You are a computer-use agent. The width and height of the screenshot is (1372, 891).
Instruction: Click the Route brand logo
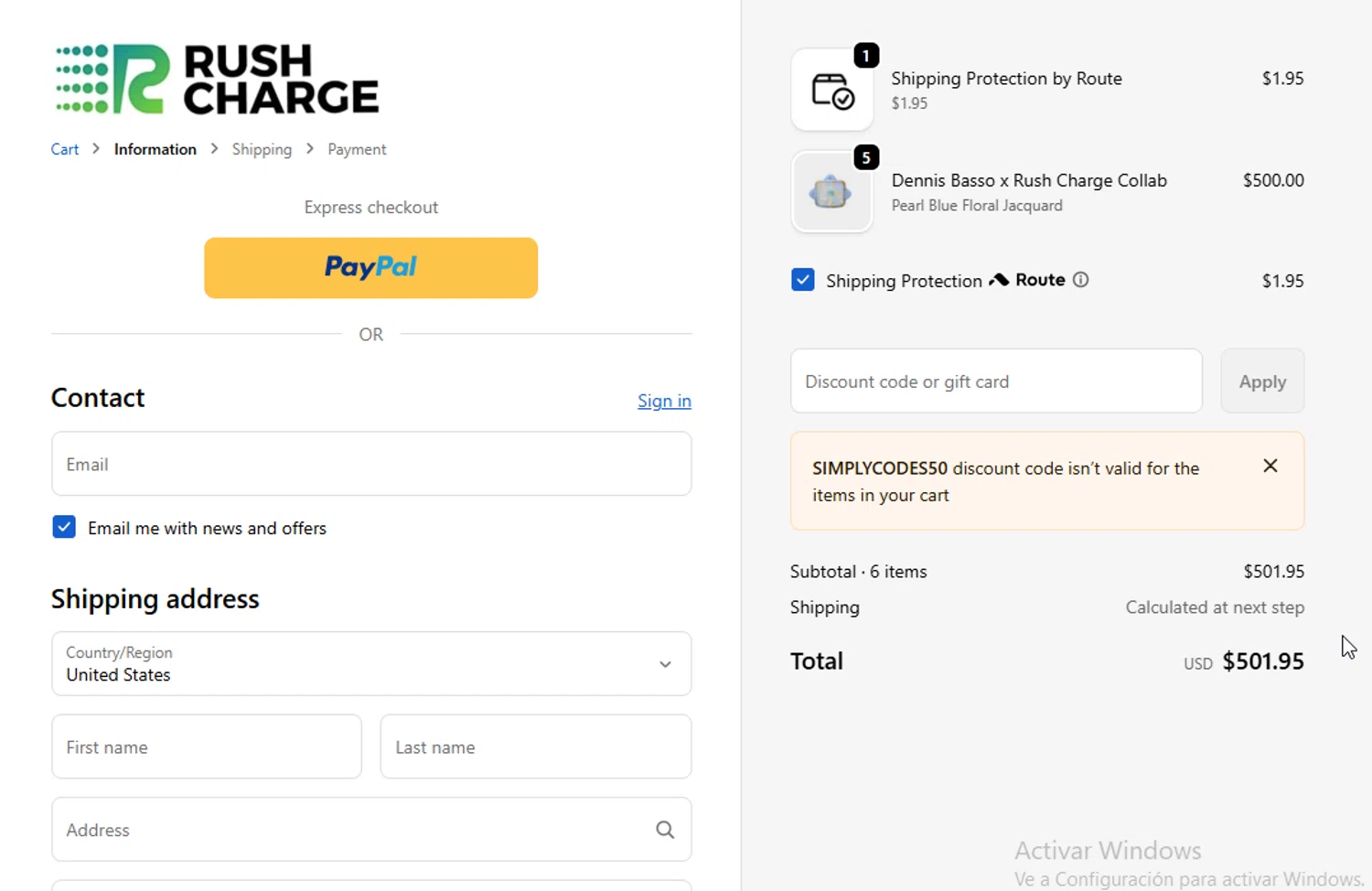click(1027, 280)
